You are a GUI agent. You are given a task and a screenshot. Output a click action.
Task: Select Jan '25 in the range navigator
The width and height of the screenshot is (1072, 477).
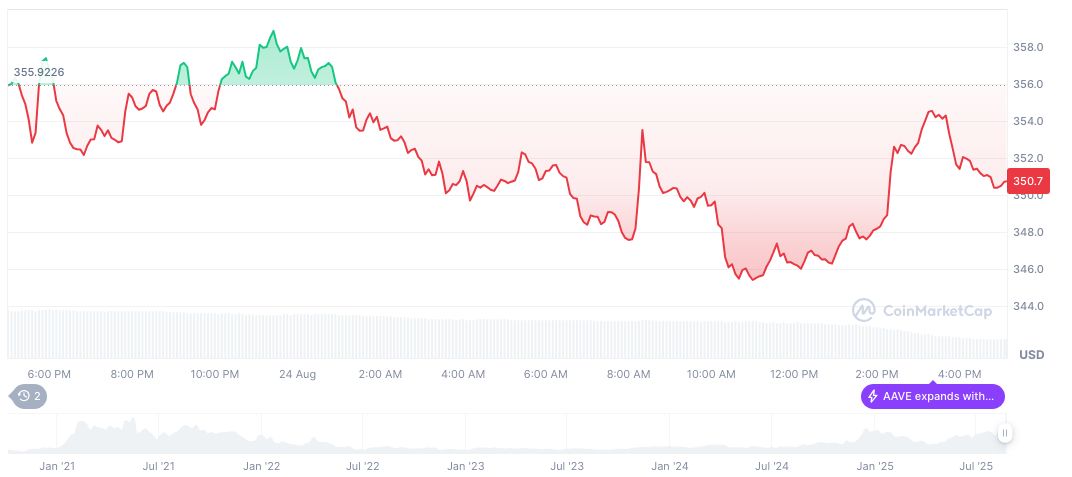click(876, 466)
